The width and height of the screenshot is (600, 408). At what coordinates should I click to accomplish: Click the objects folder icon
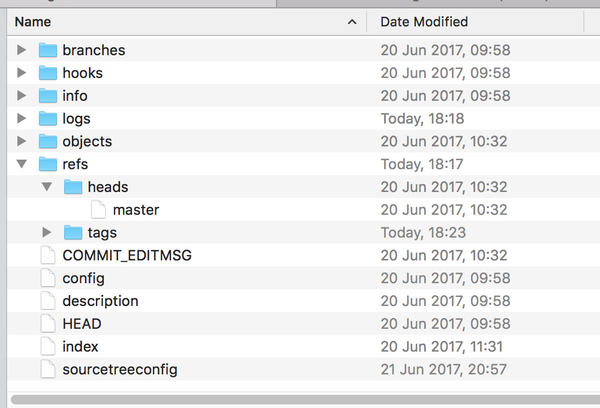point(49,141)
